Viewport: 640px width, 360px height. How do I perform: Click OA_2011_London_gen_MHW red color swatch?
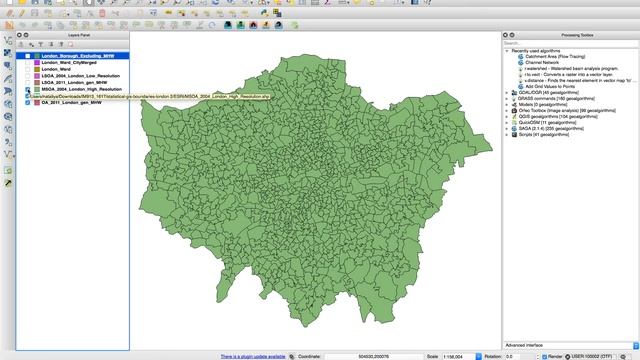[x=37, y=102]
